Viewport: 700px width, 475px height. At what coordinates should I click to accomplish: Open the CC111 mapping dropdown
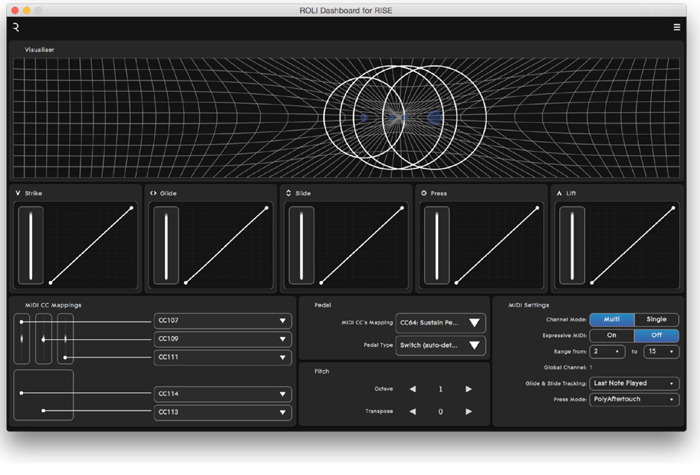(223, 357)
